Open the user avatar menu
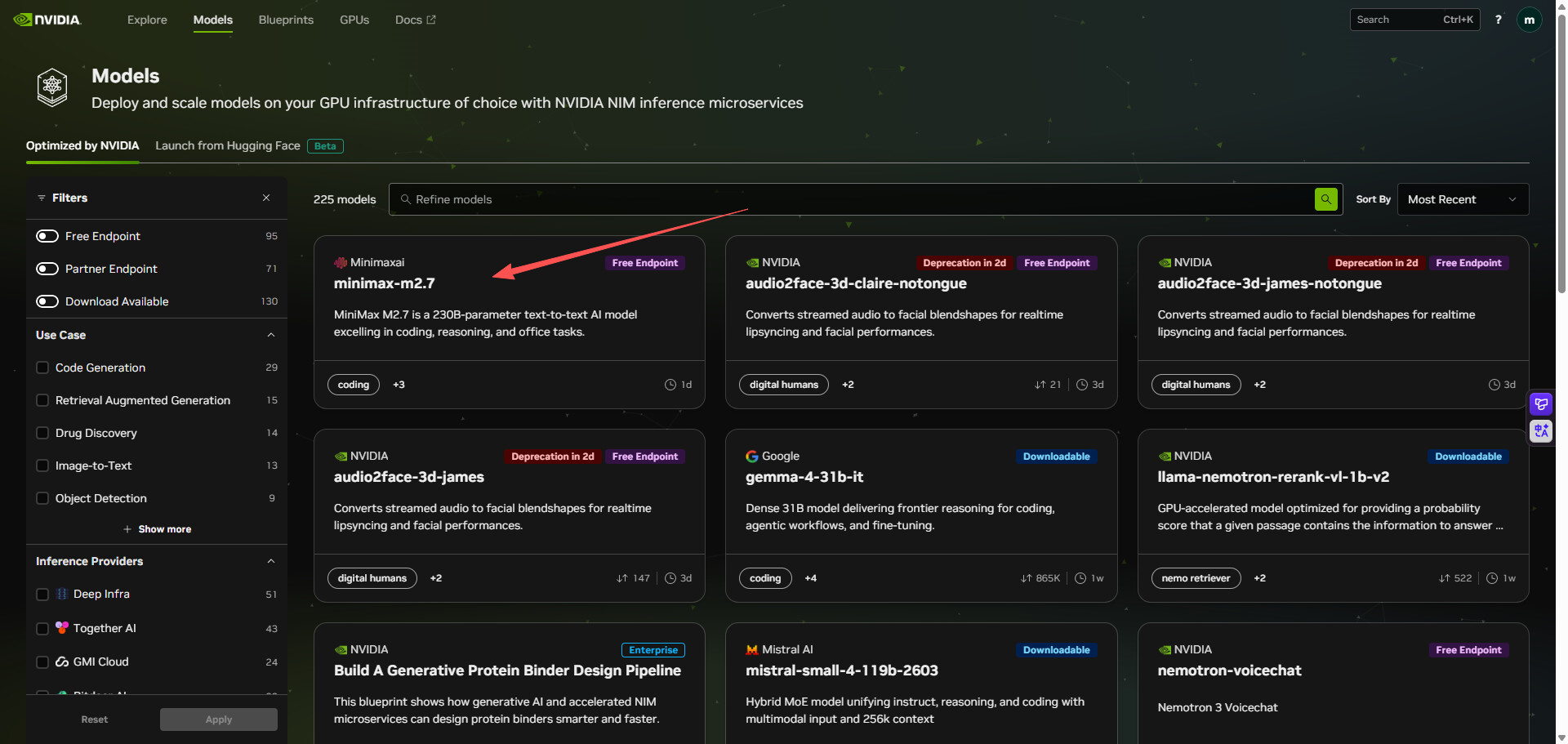 click(1529, 20)
